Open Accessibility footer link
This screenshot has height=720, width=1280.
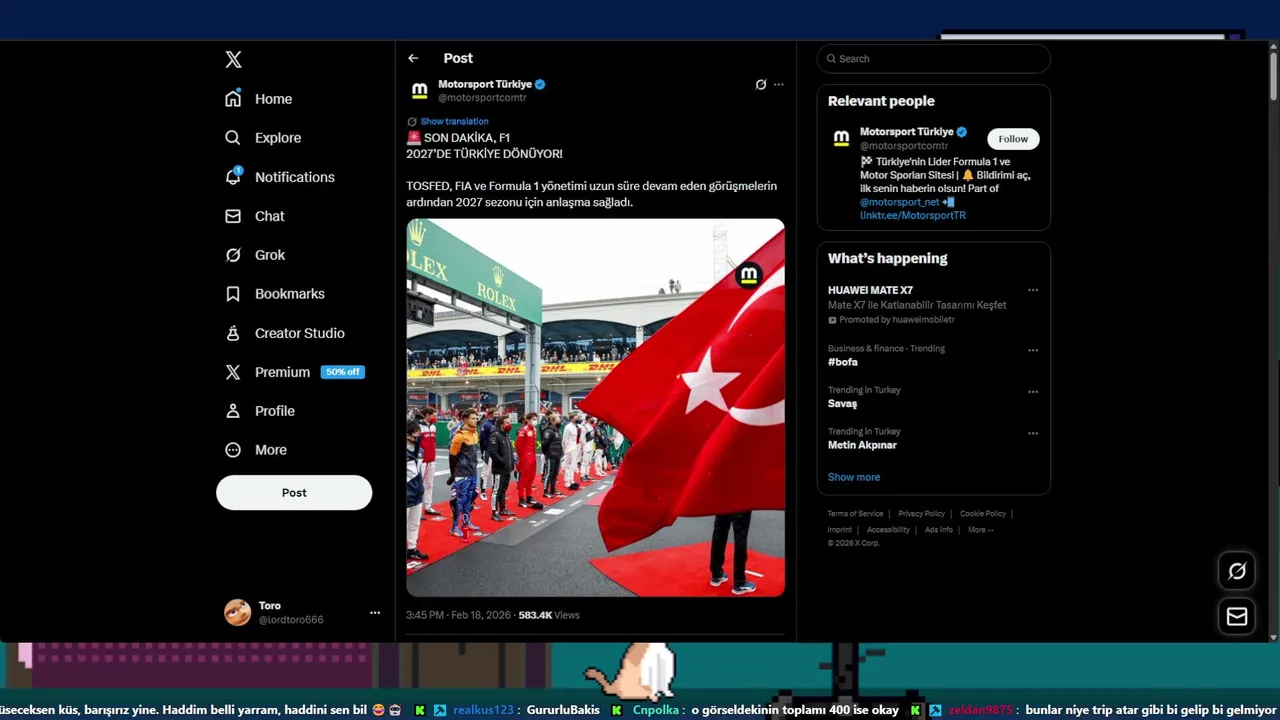(888, 530)
